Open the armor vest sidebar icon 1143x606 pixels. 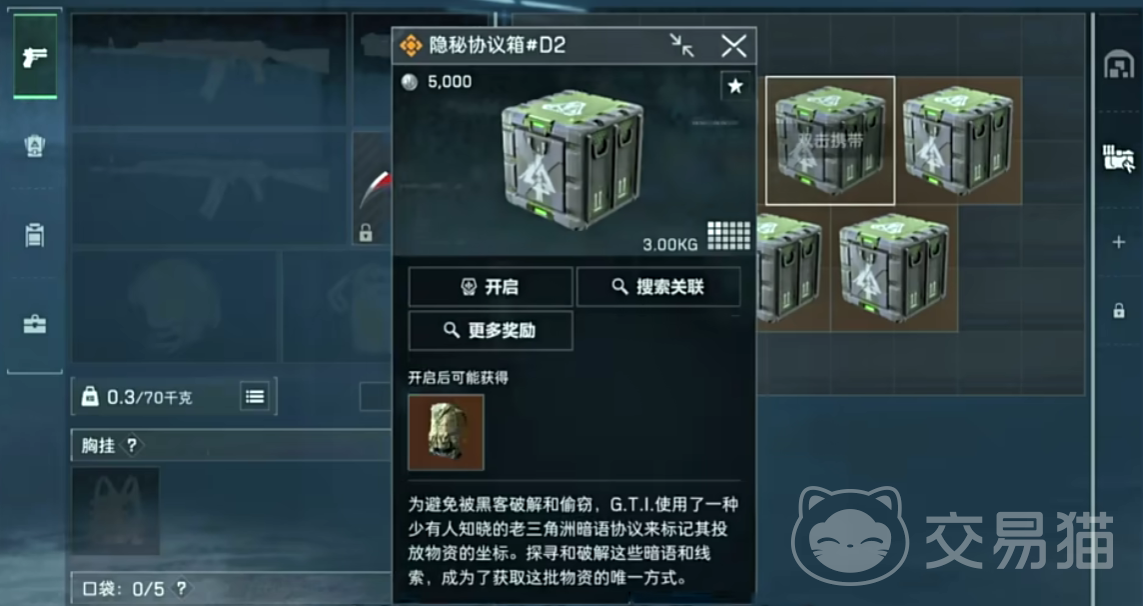tap(35, 147)
